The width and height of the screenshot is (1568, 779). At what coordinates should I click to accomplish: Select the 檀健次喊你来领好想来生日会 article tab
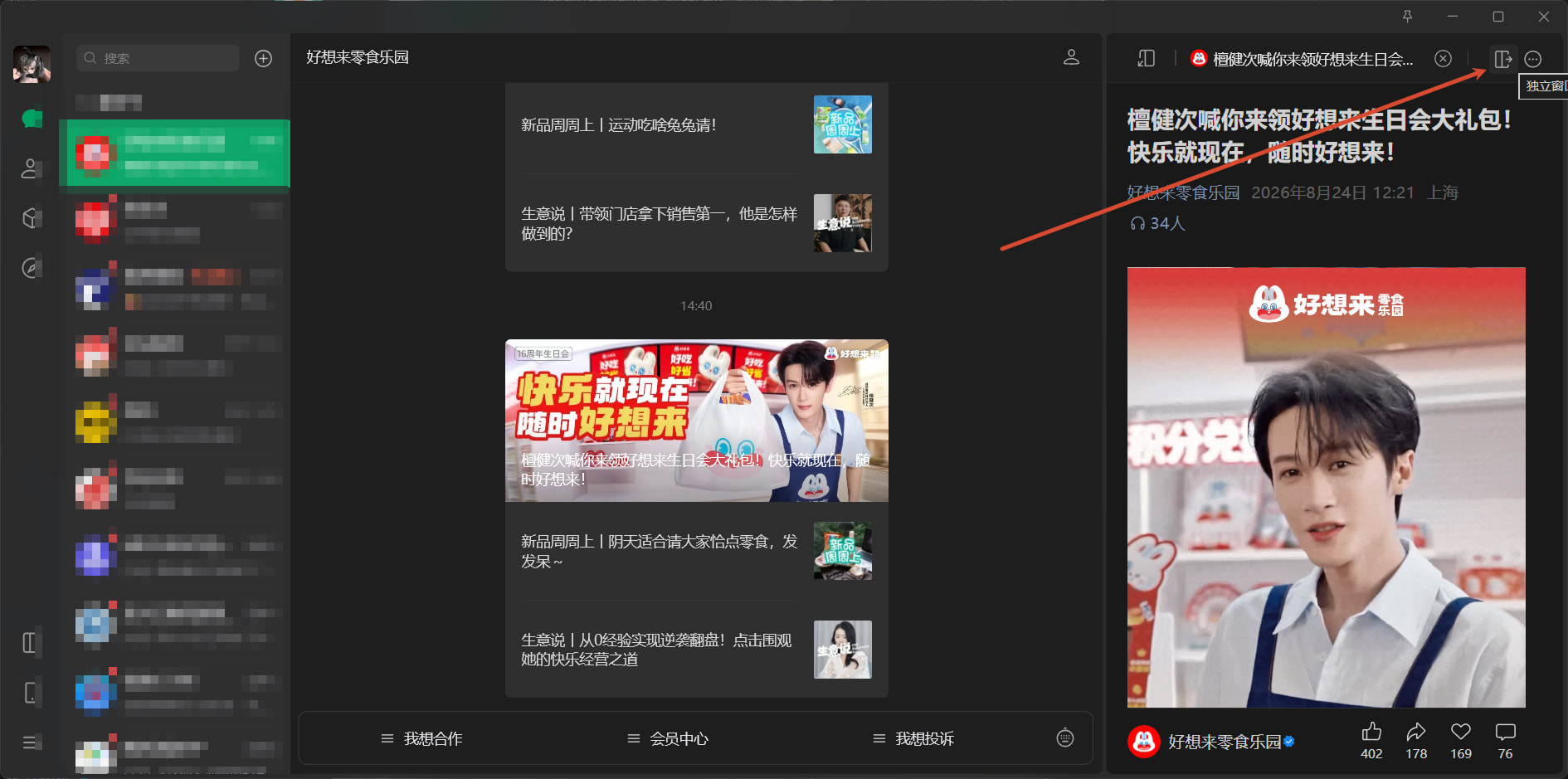1303,59
